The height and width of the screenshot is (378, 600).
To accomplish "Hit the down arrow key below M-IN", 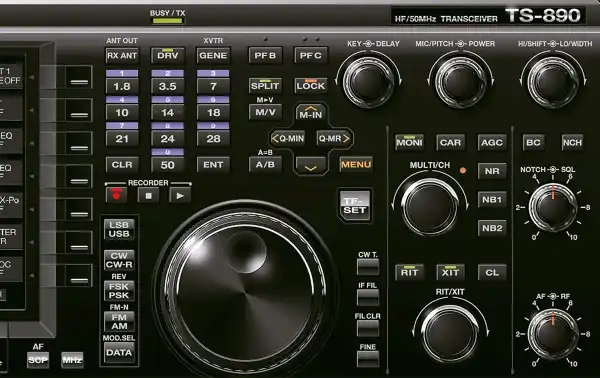I will (311, 167).
